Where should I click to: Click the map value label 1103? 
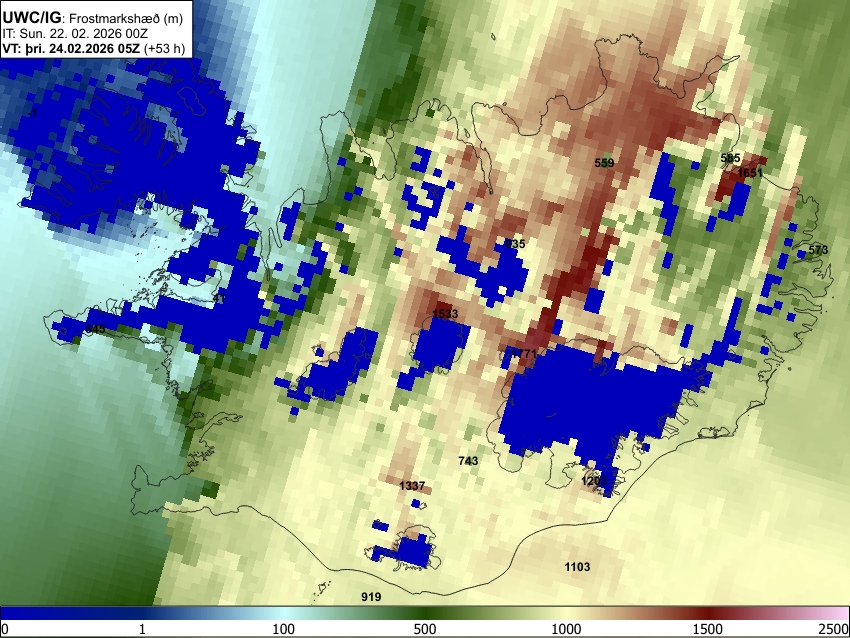pyautogui.click(x=577, y=567)
